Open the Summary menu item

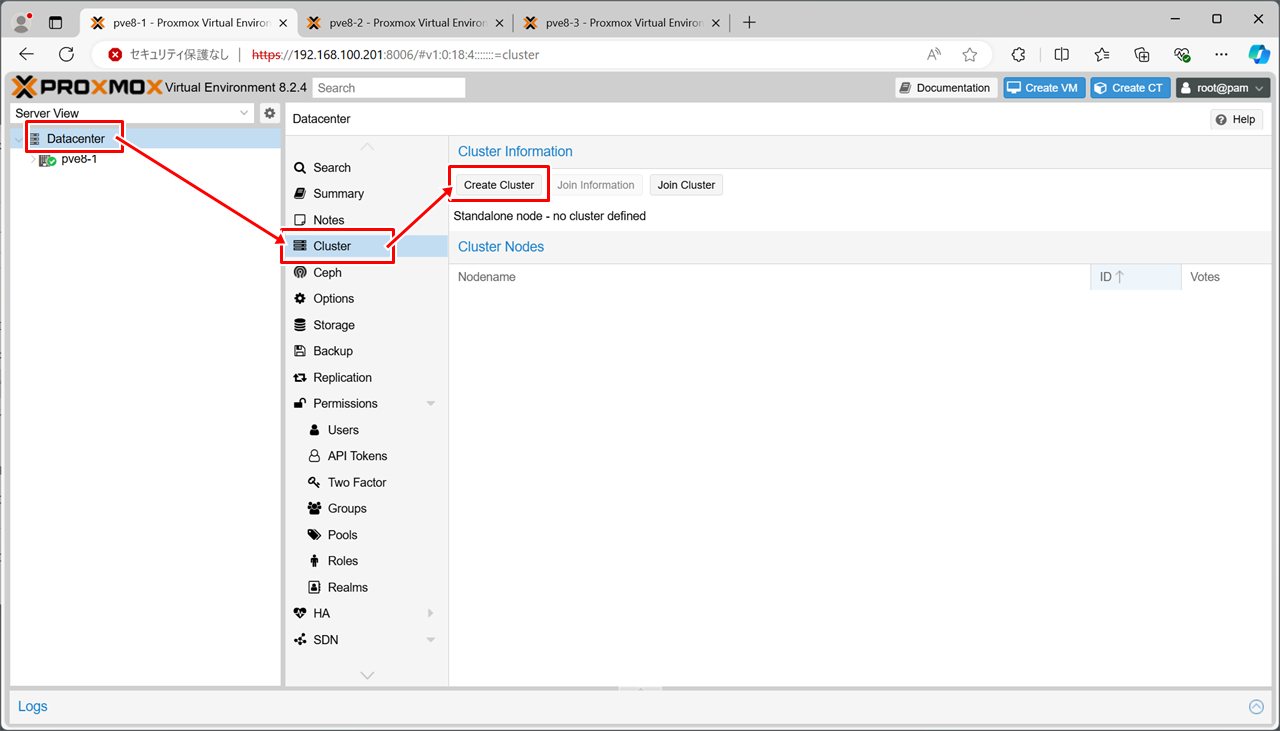click(x=338, y=194)
